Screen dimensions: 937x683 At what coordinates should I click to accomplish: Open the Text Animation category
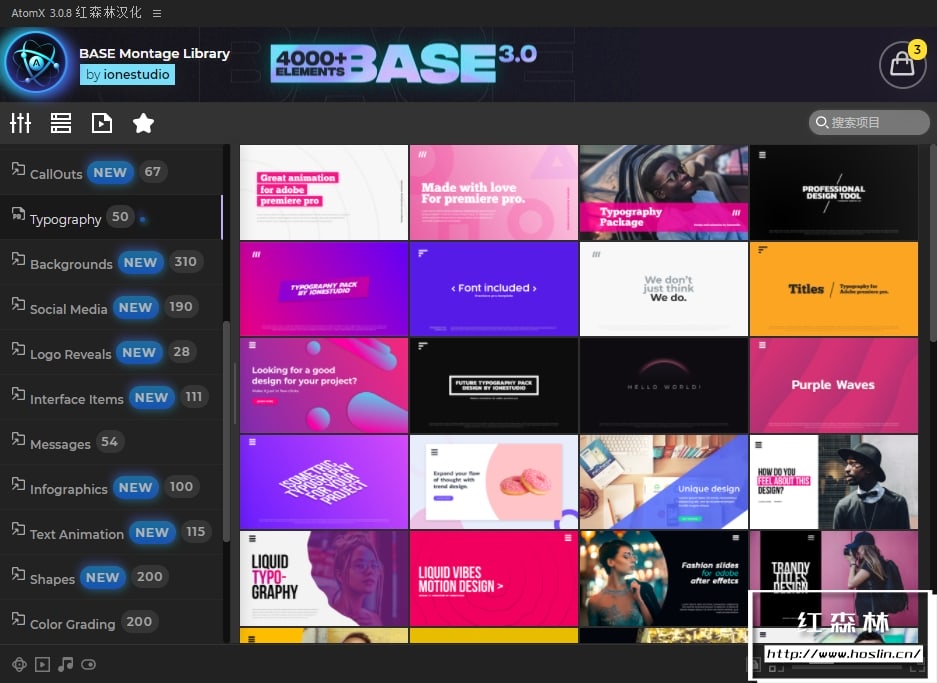click(111, 532)
